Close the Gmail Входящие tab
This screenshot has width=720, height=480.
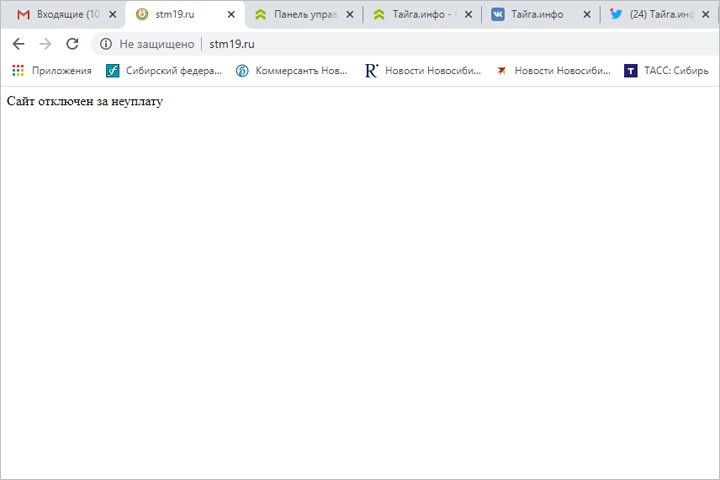(113, 15)
